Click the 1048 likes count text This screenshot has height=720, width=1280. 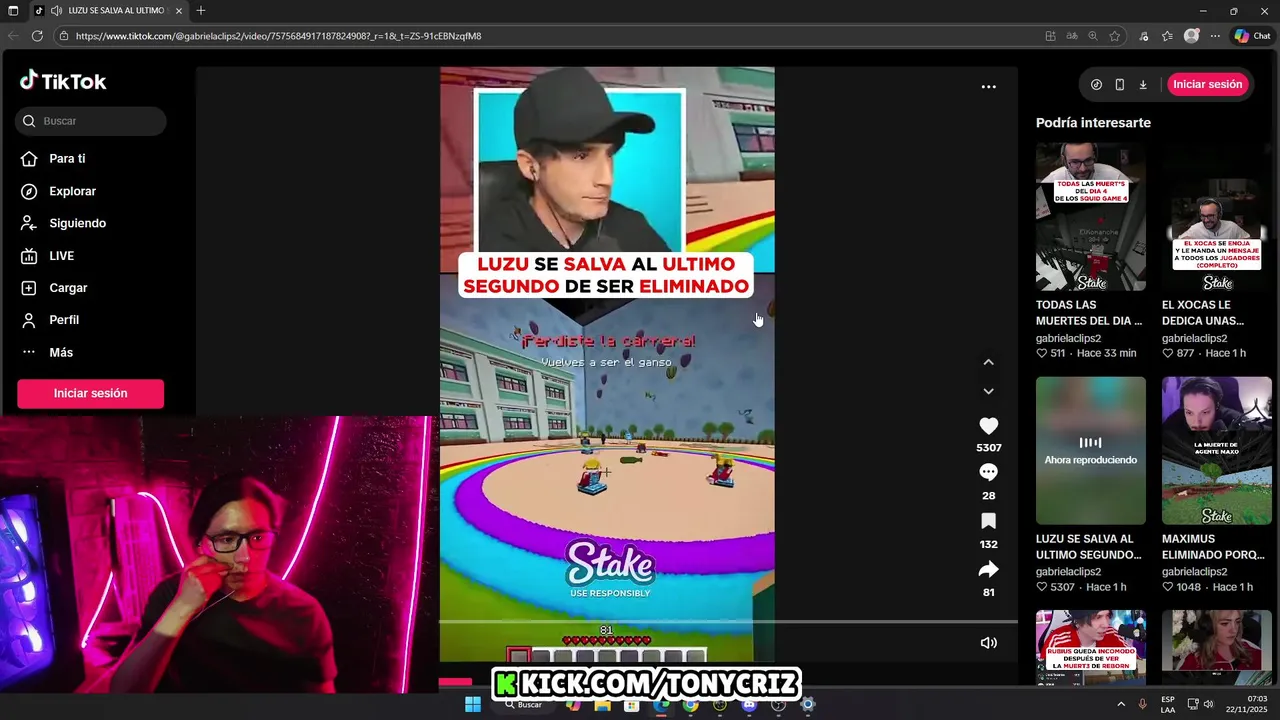[x=1189, y=587]
